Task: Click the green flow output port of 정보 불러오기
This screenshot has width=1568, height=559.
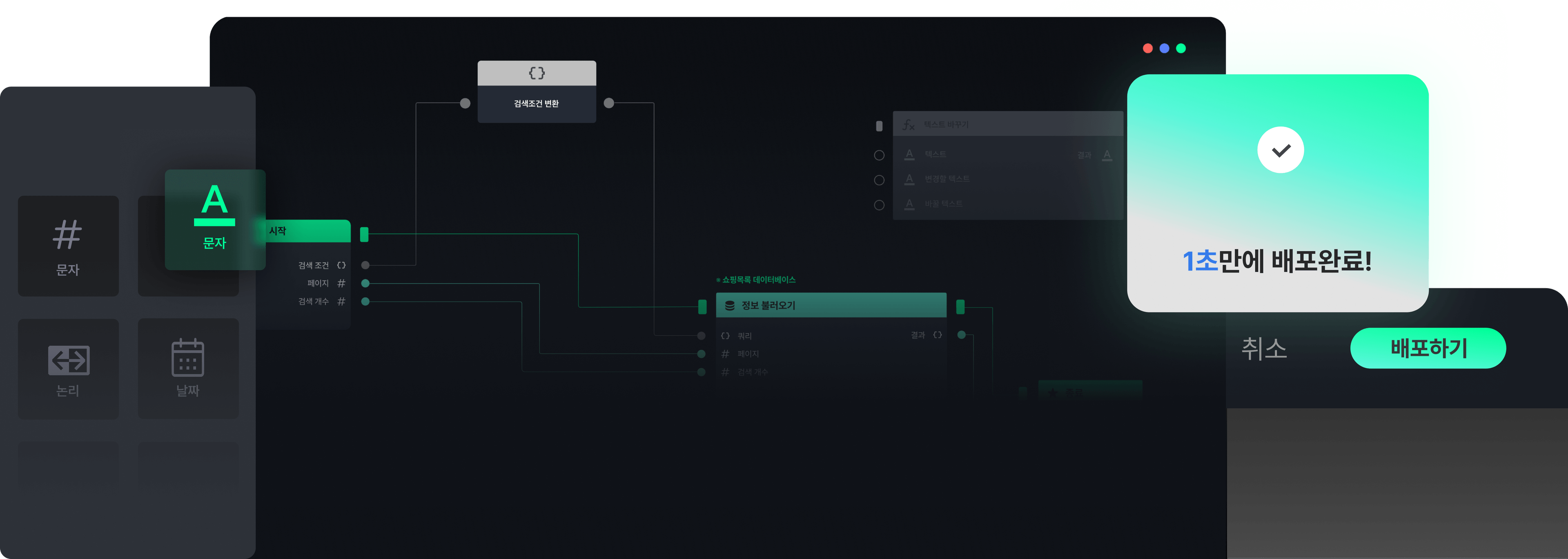Action: tap(960, 306)
